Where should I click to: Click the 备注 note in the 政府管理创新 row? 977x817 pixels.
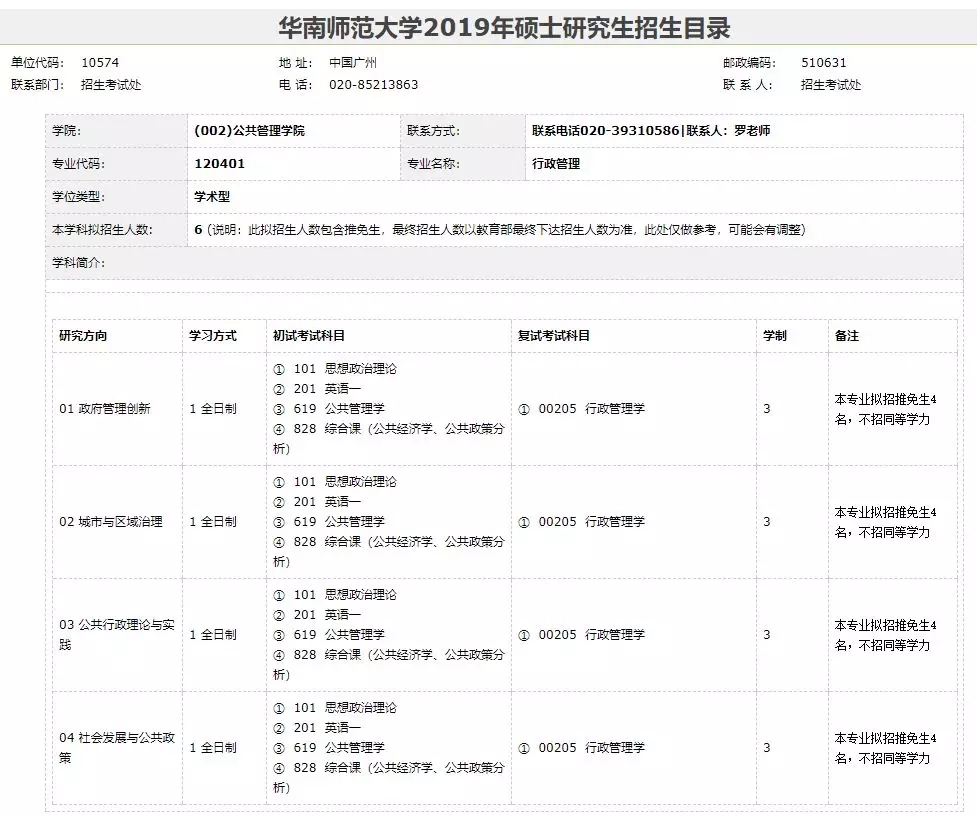885,409
